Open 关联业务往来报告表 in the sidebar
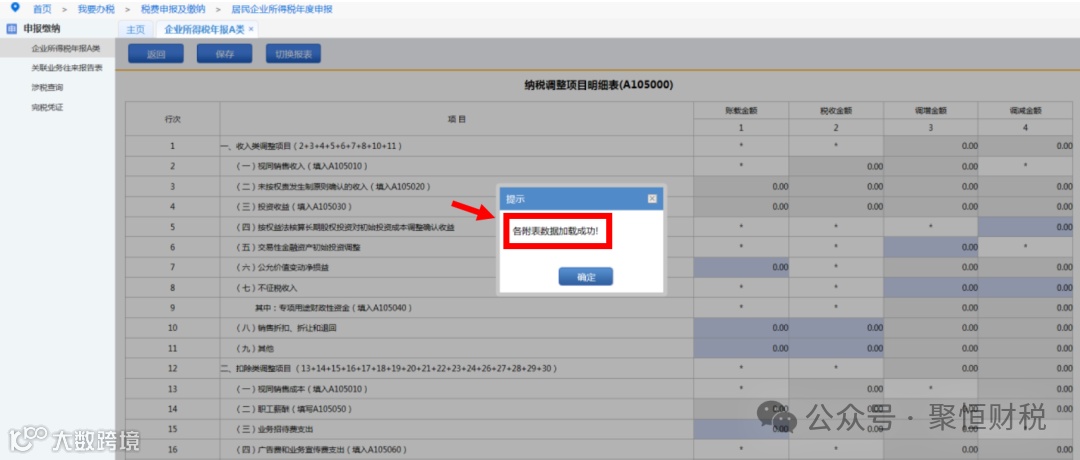The image size is (1080, 460). tap(67, 67)
